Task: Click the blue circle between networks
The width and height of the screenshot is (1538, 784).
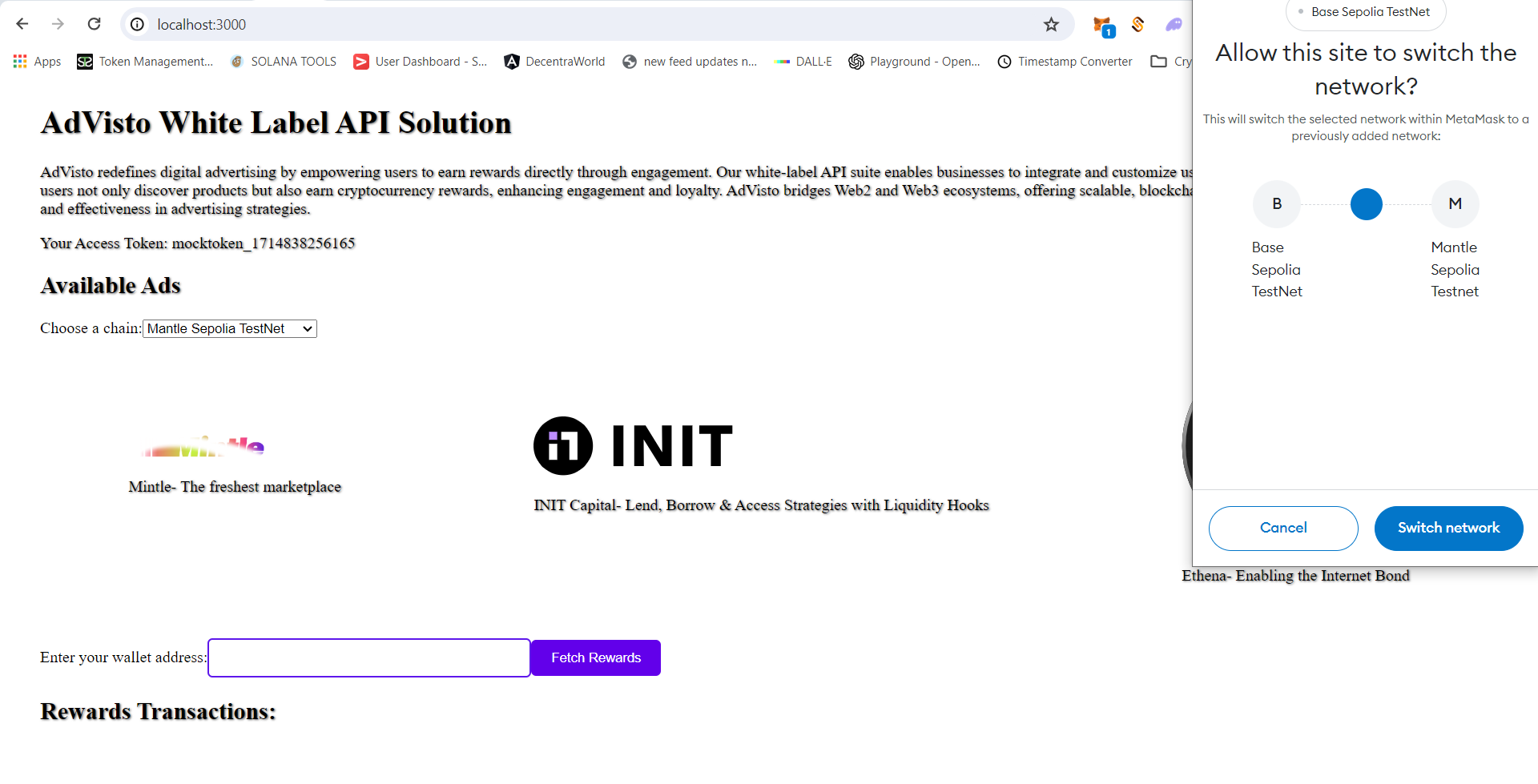Action: (1367, 204)
